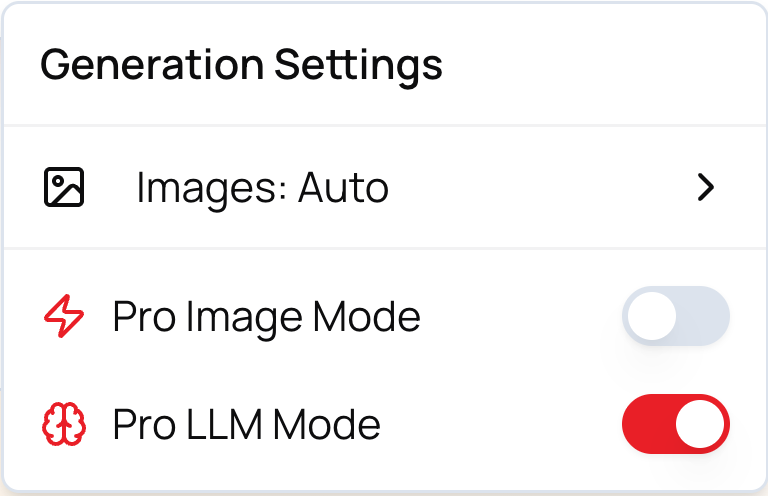The image size is (768, 496).
Task: Click the Pro Image Mode label
Action: coord(266,318)
